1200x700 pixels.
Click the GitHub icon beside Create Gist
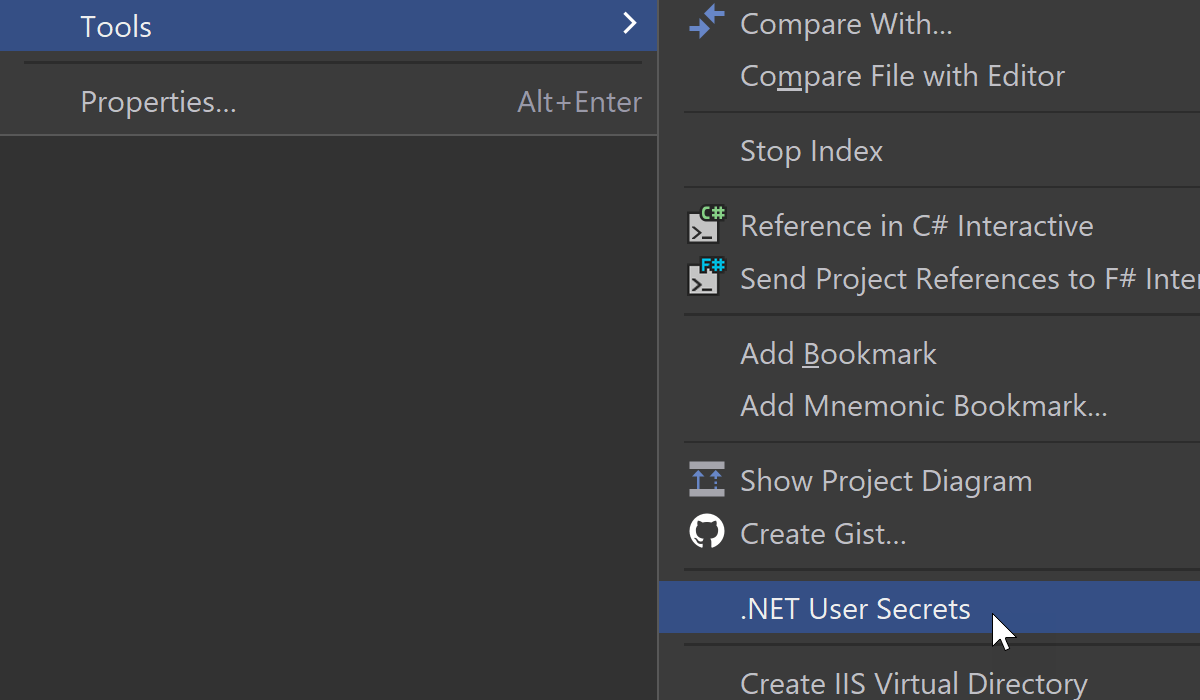[x=707, y=532]
